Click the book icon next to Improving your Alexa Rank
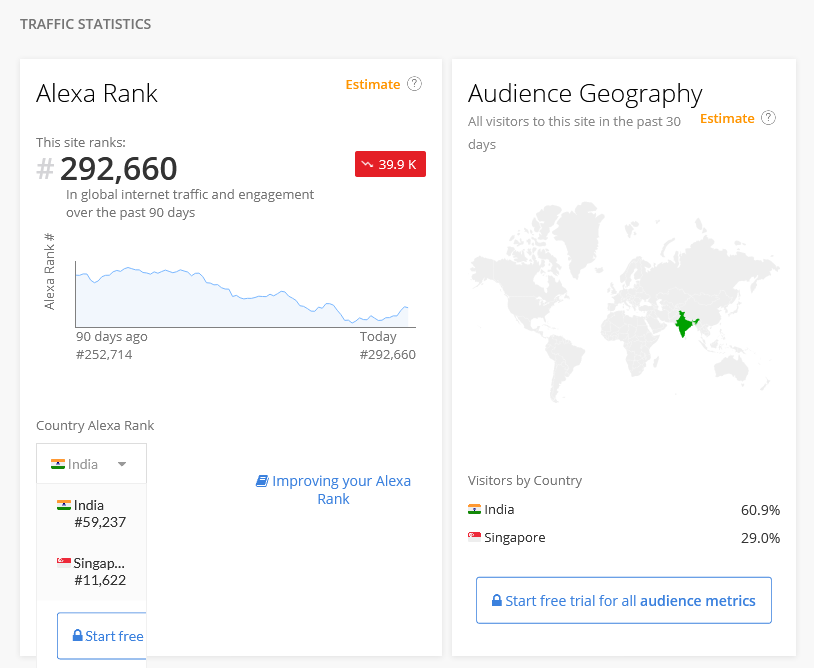814x668 pixels. tap(262, 481)
